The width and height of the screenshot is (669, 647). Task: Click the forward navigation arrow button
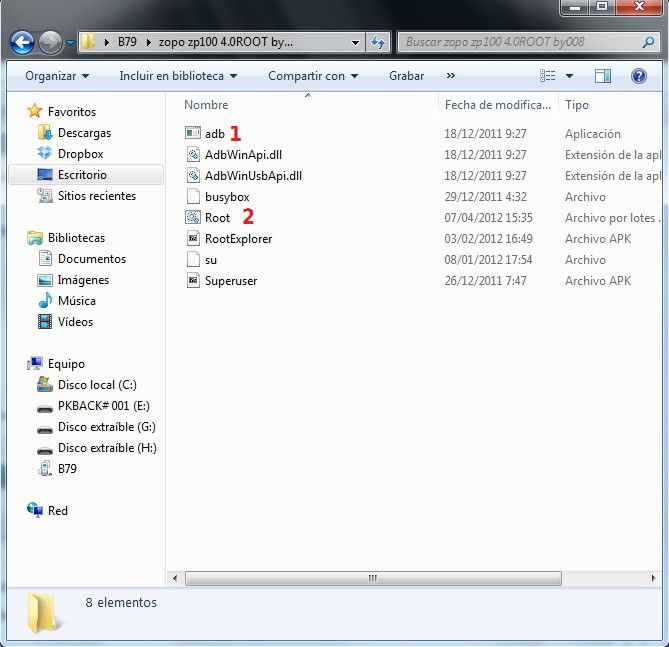pos(50,42)
